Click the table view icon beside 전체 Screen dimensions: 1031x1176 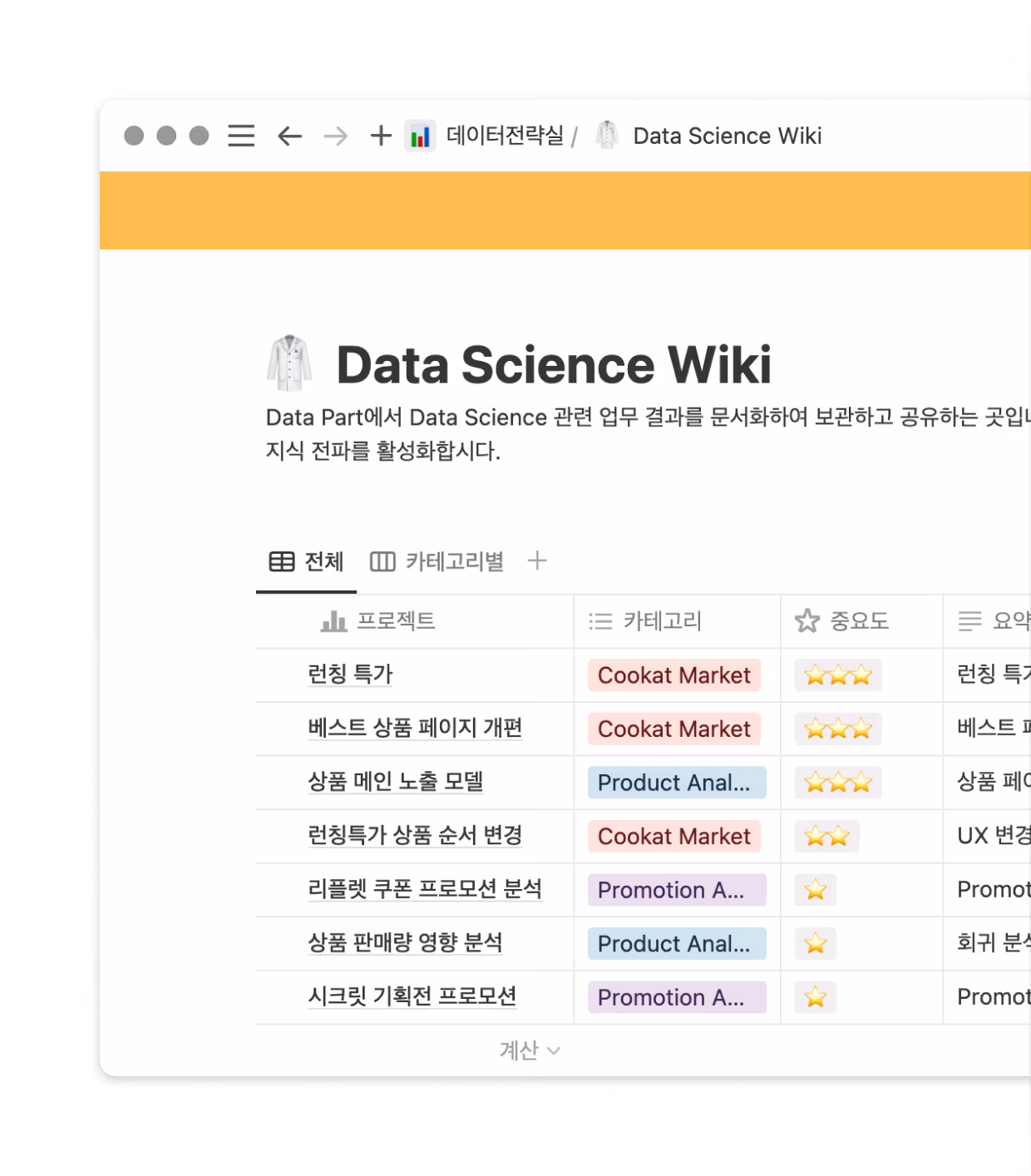click(279, 561)
